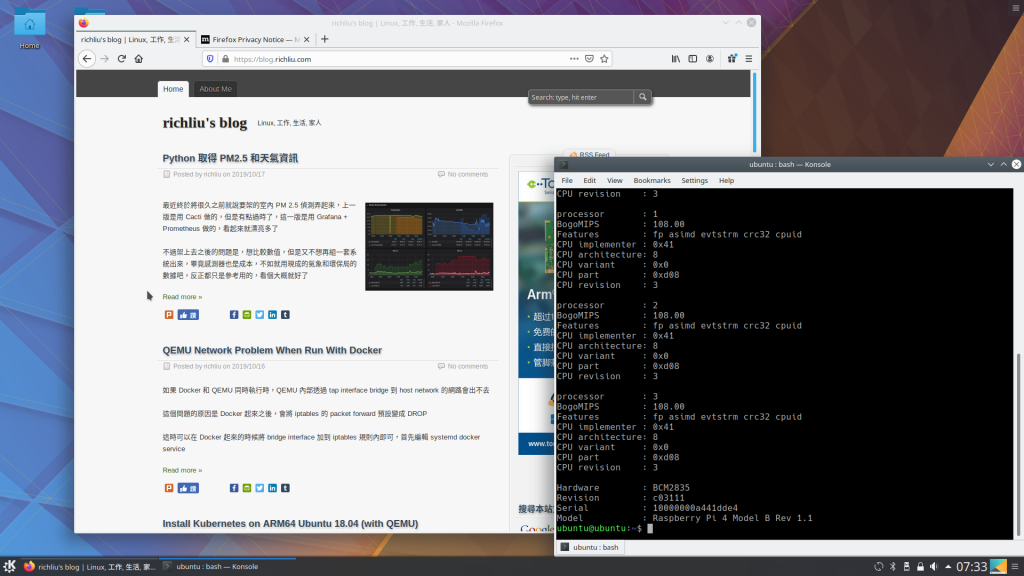The height and width of the screenshot is (576, 1024).
Task: Open the Konsole Settings menu
Action: pos(694,181)
